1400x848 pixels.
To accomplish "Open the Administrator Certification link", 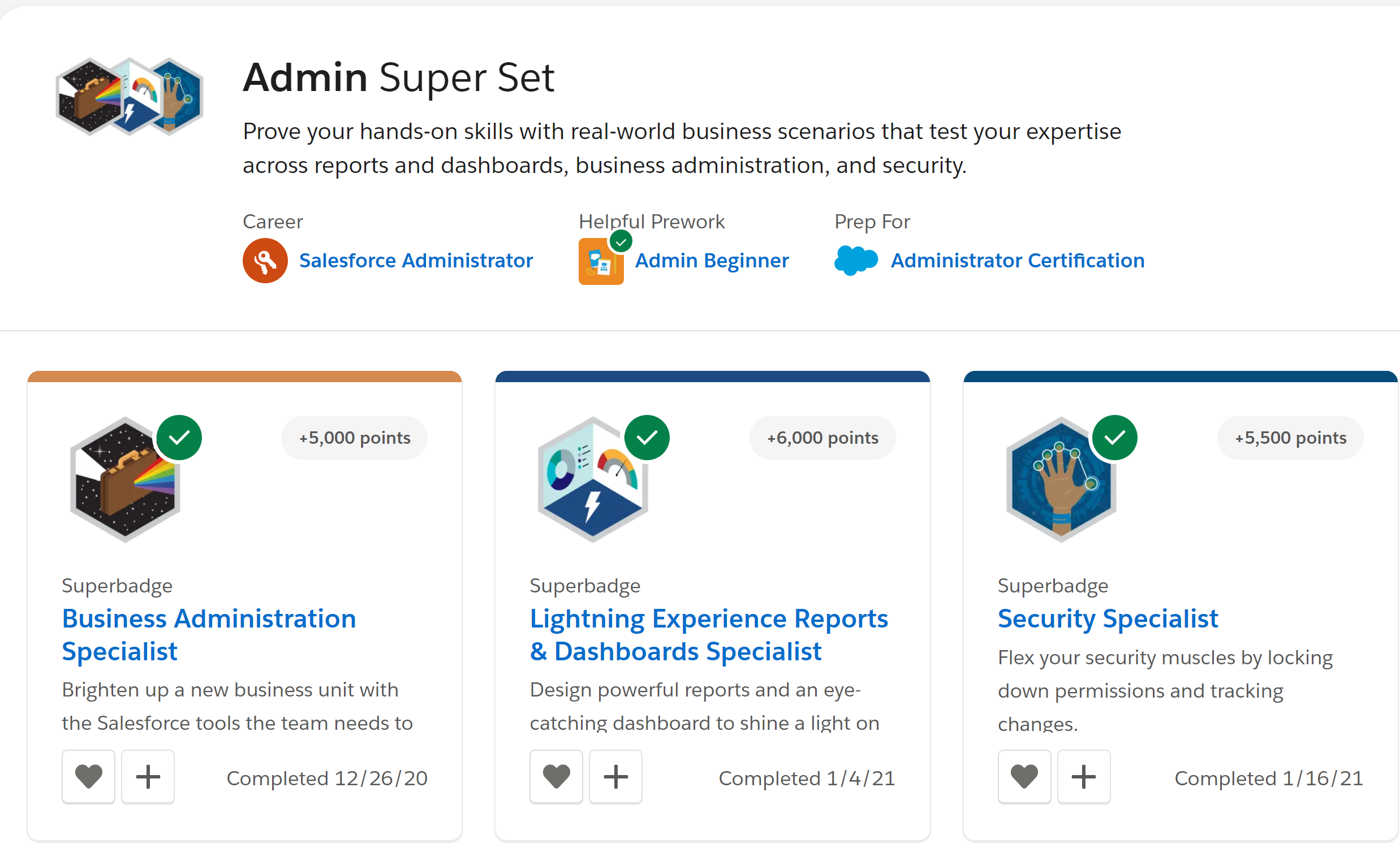I will click(x=1017, y=261).
